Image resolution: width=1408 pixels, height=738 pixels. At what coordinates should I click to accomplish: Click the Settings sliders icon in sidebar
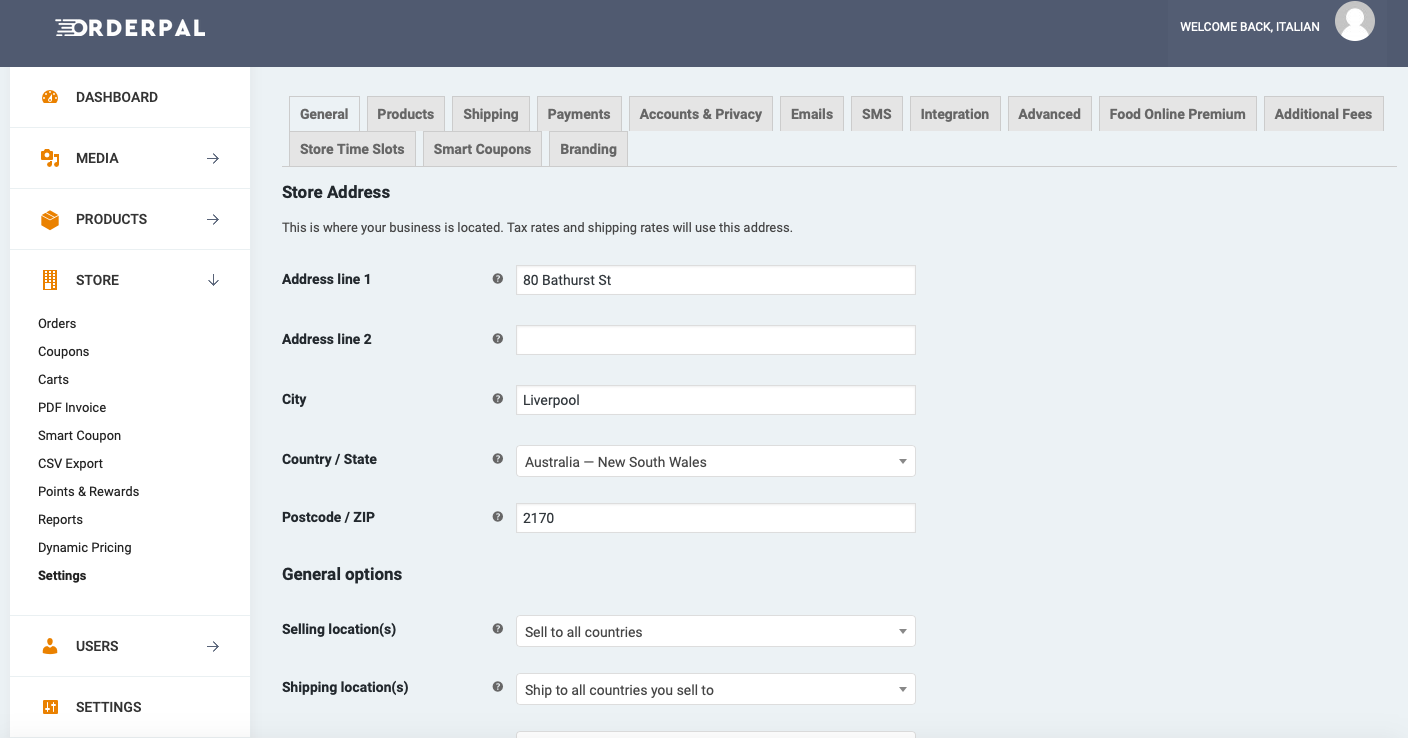[x=50, y=707]
